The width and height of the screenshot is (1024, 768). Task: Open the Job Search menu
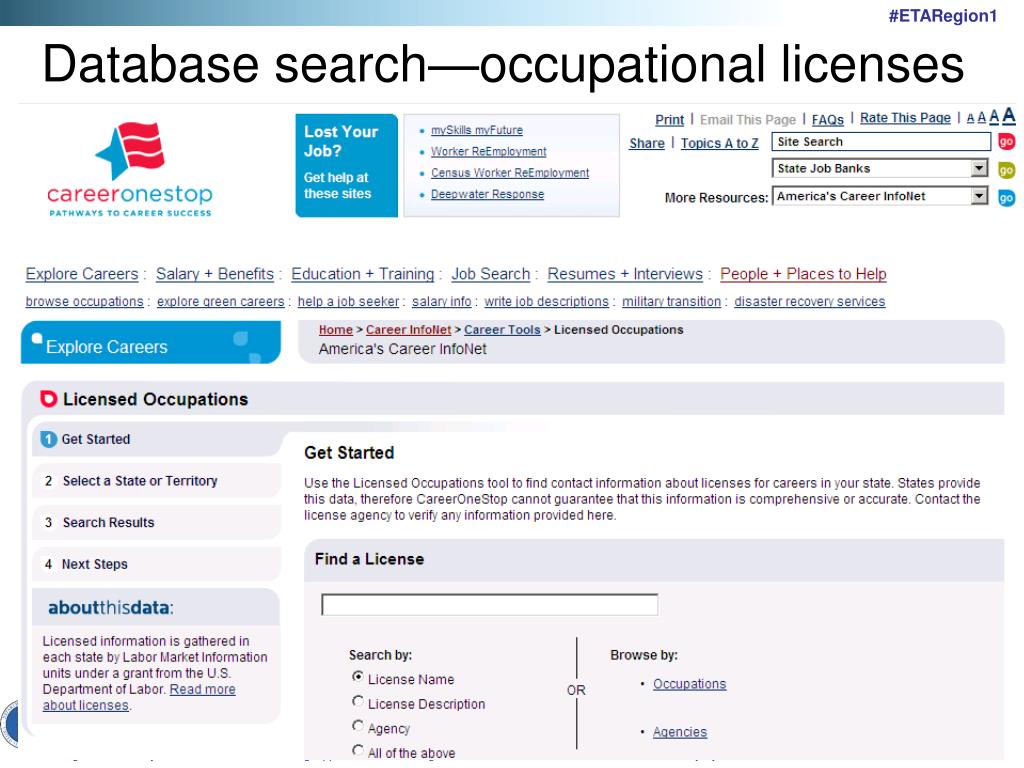490,274
